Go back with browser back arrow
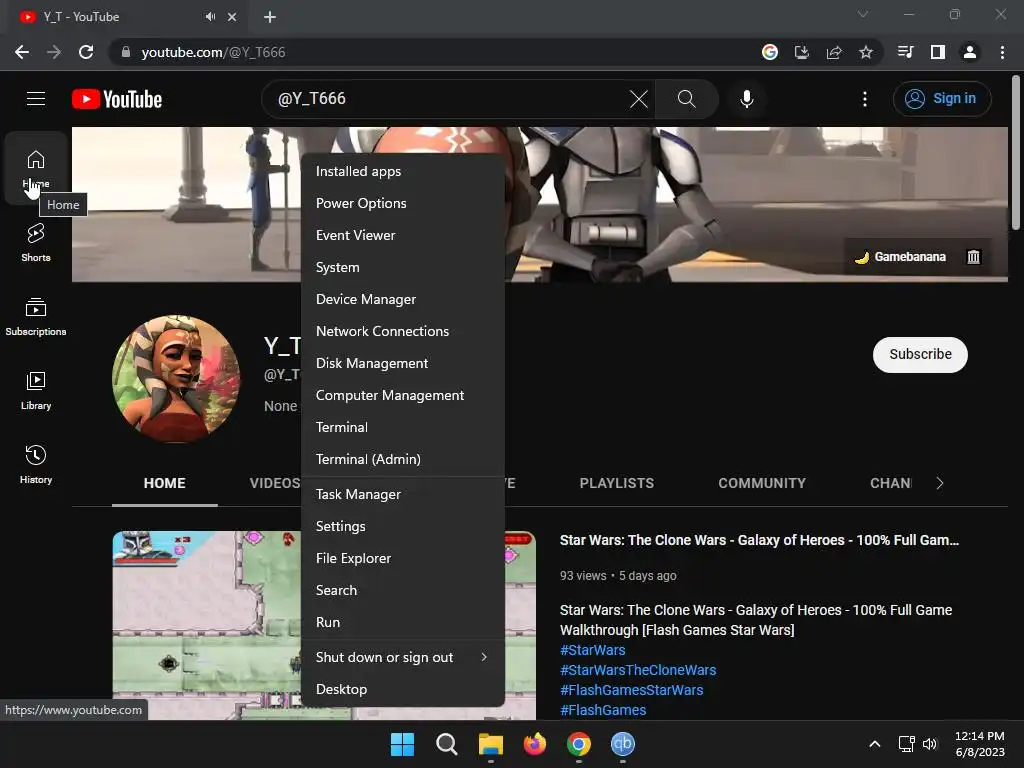This screenshot has width=1024, height=768. click(x=22, y=52)
